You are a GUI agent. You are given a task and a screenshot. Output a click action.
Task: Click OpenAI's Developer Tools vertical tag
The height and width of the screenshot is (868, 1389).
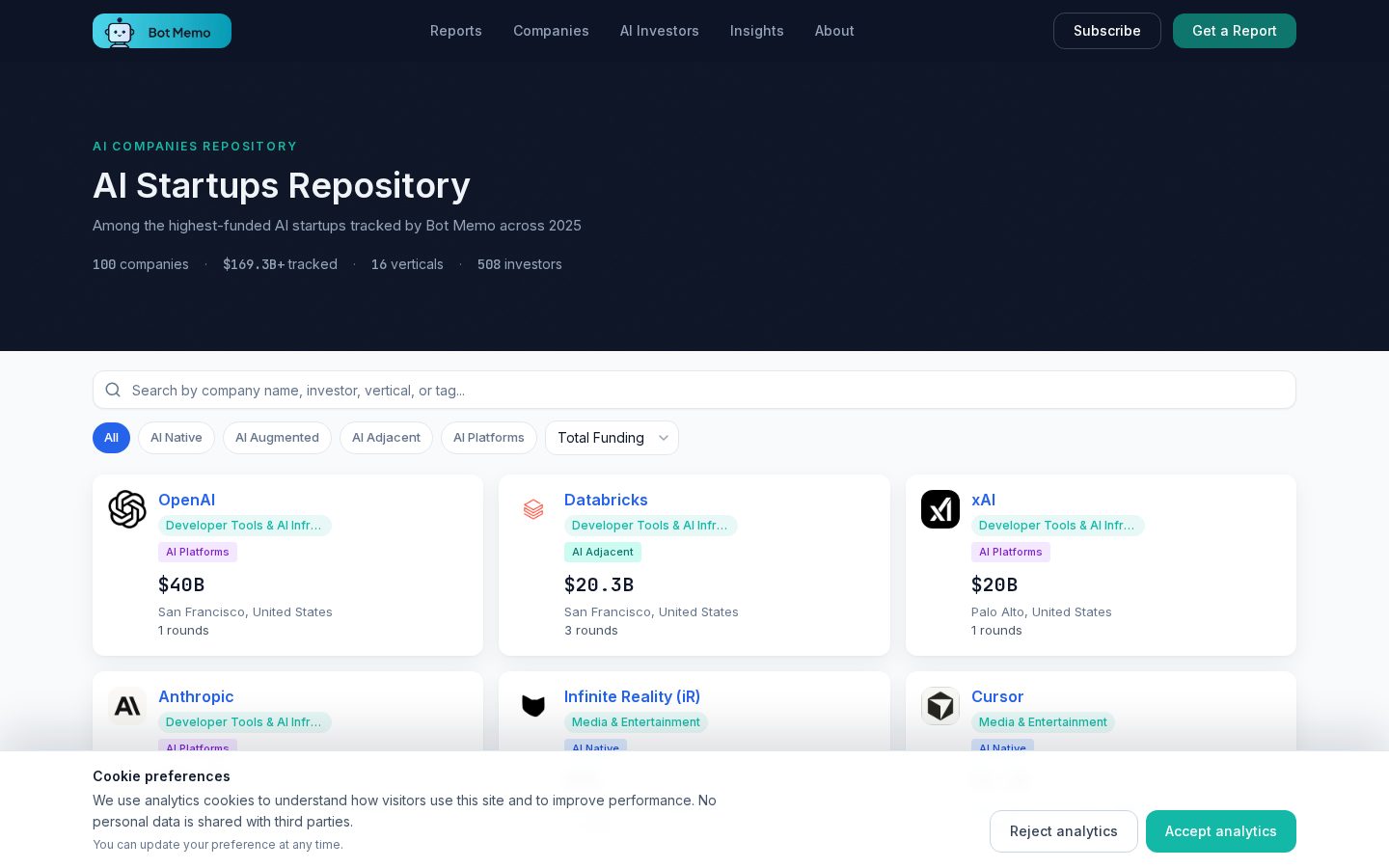[x=245, y=526]
